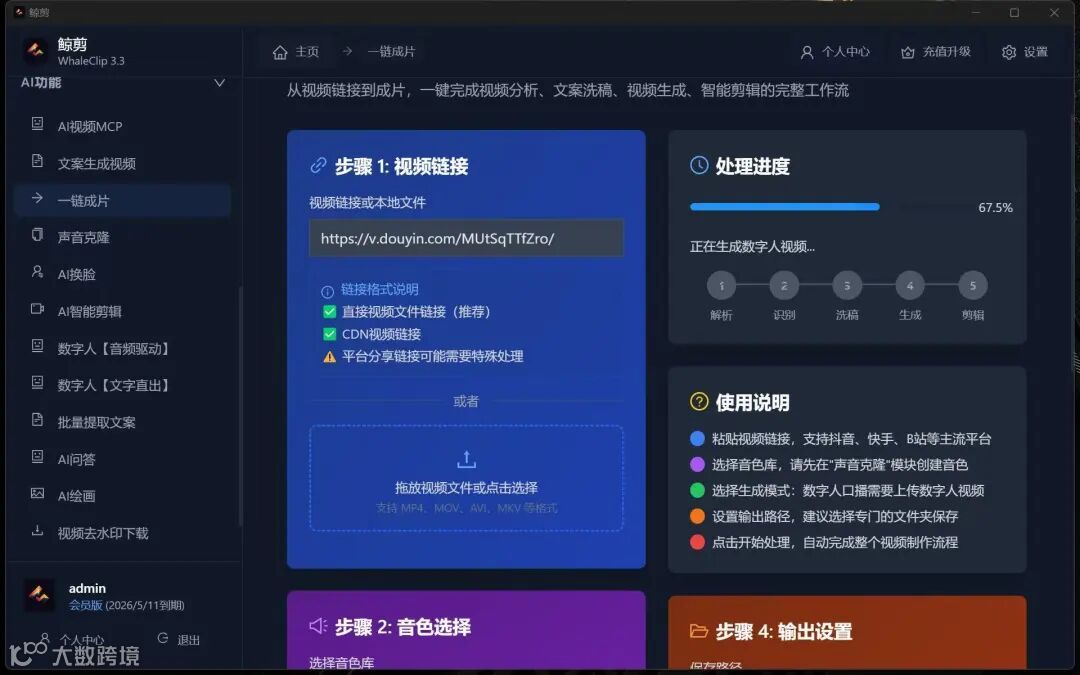The height and width of the screenshot is (675, 1080).
Task: Click the link icon beside 步骤 1
Action: 318,165
